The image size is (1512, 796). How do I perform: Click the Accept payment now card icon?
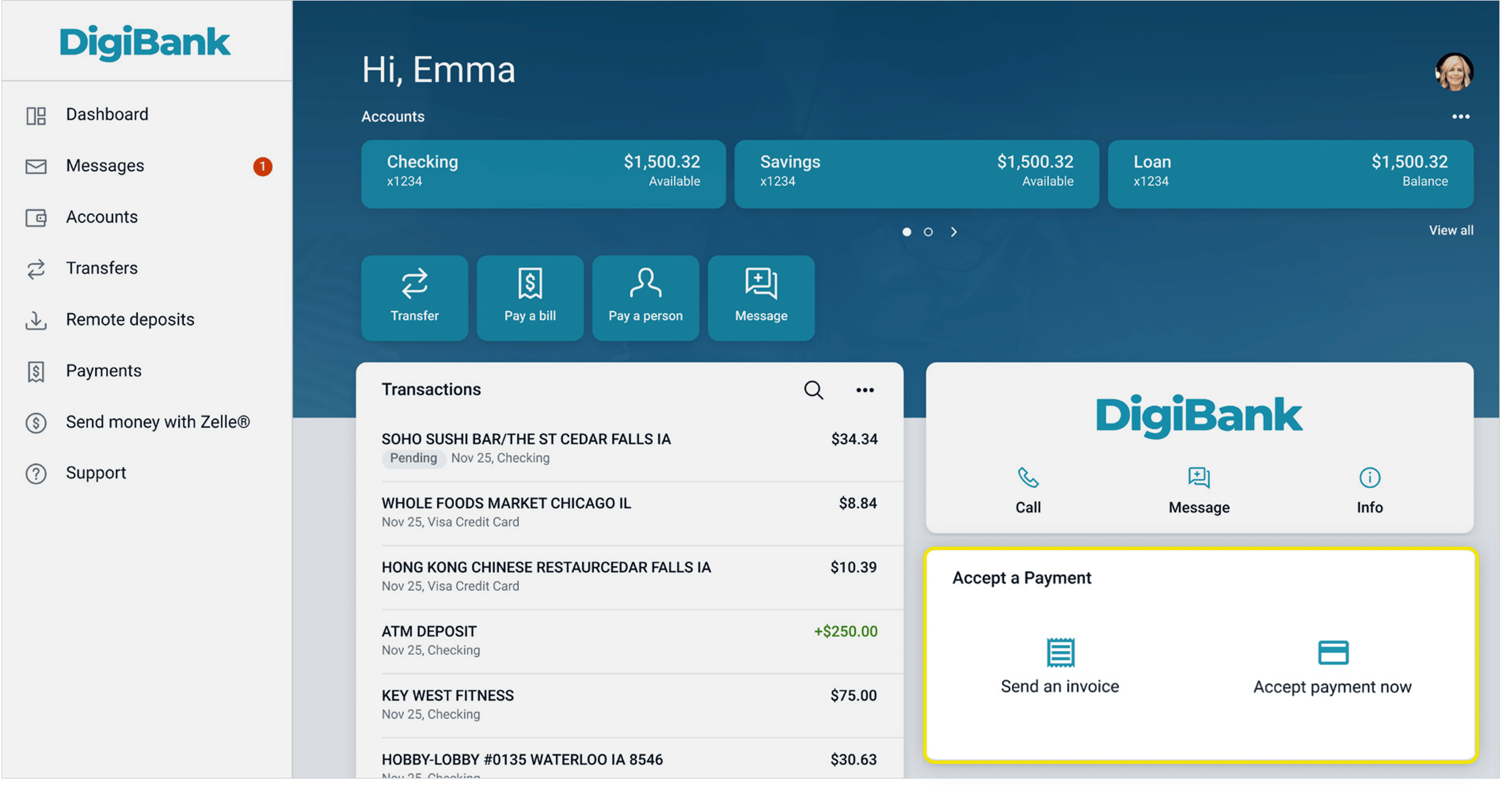(1332, 653)
